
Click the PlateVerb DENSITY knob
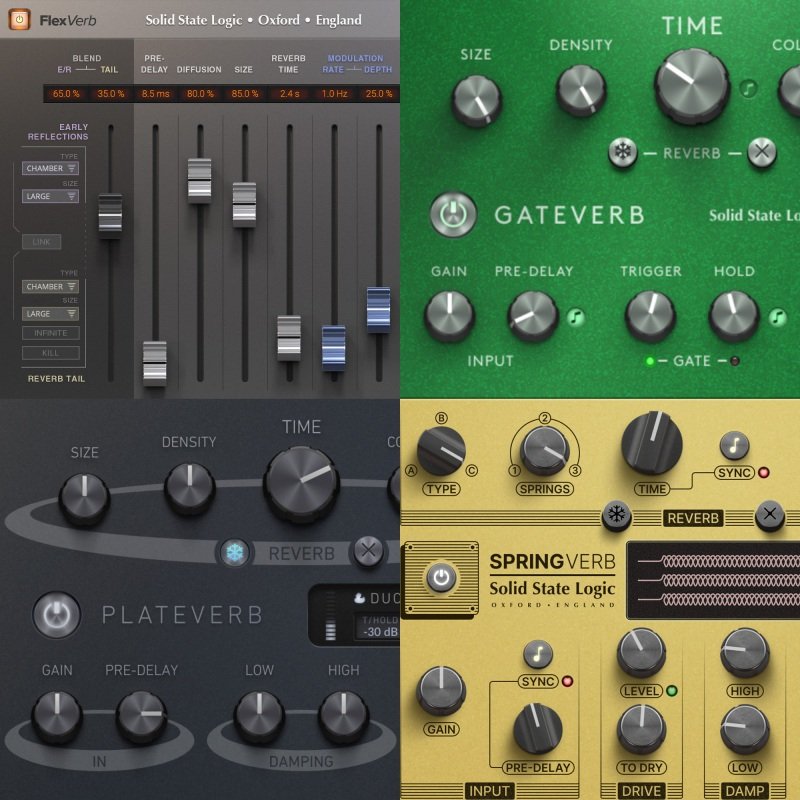(x=189, y=487)
